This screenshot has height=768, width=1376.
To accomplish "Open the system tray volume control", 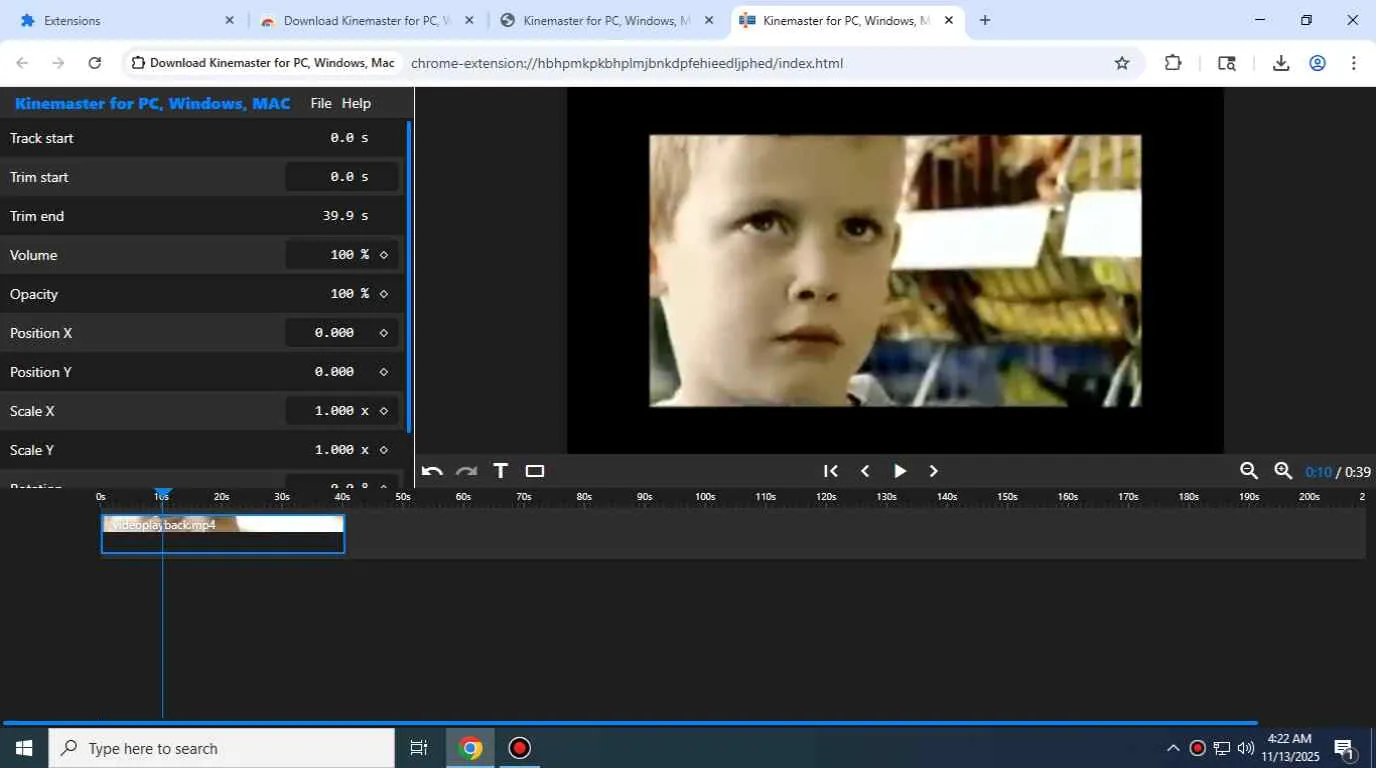I will (x=1246, y=748).
